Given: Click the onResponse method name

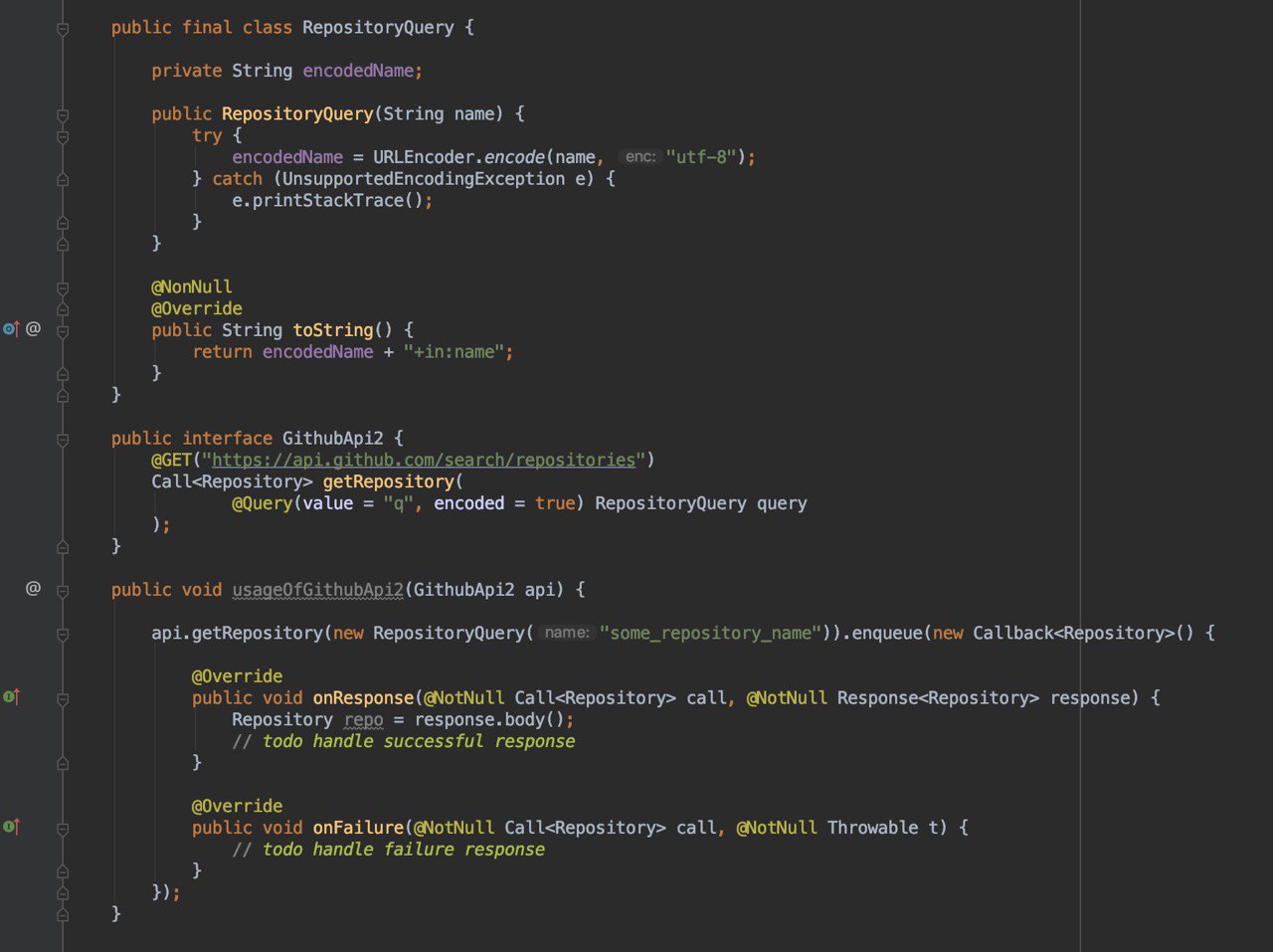Looking at the screenshot, I should [363, 697].
